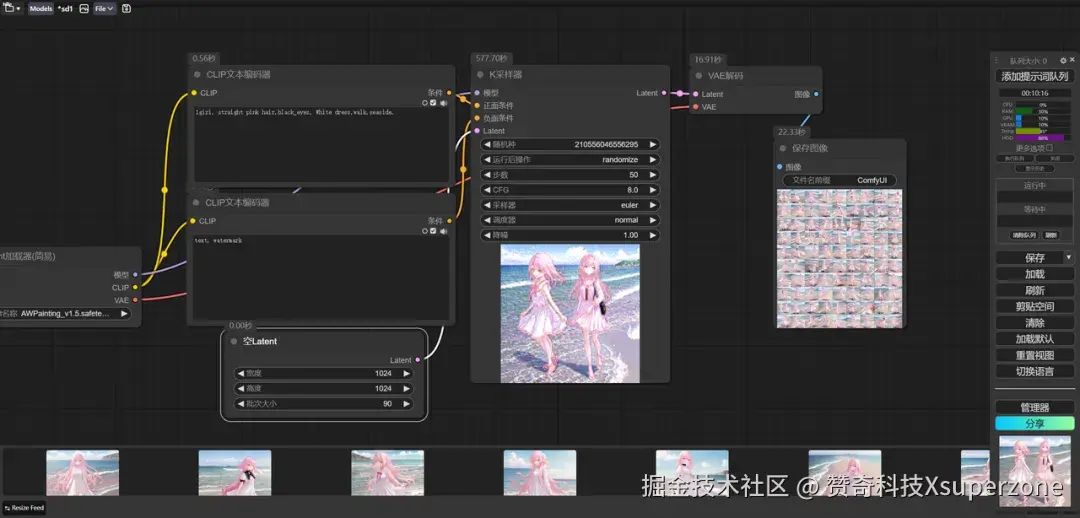Click the speaker icon above the negative prompt
Screen dimensions: 1080x518
point(443,231)
